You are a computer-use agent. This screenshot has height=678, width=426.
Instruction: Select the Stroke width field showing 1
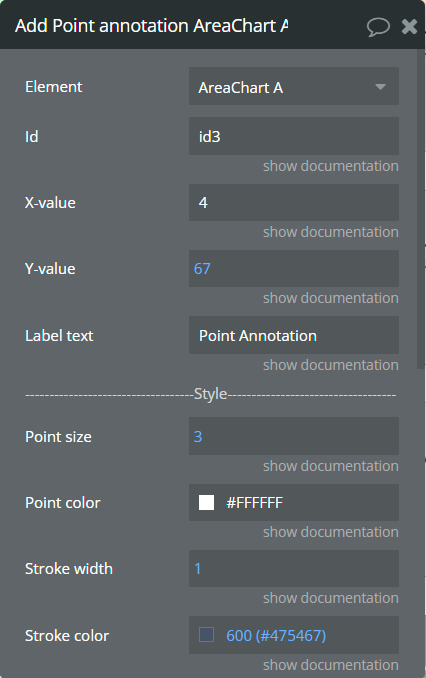[294, 569]
